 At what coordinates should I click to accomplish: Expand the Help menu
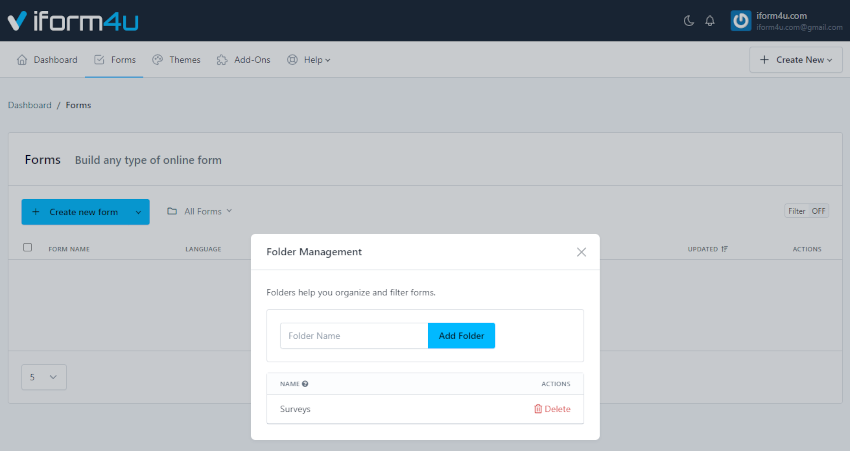[308, 60]
